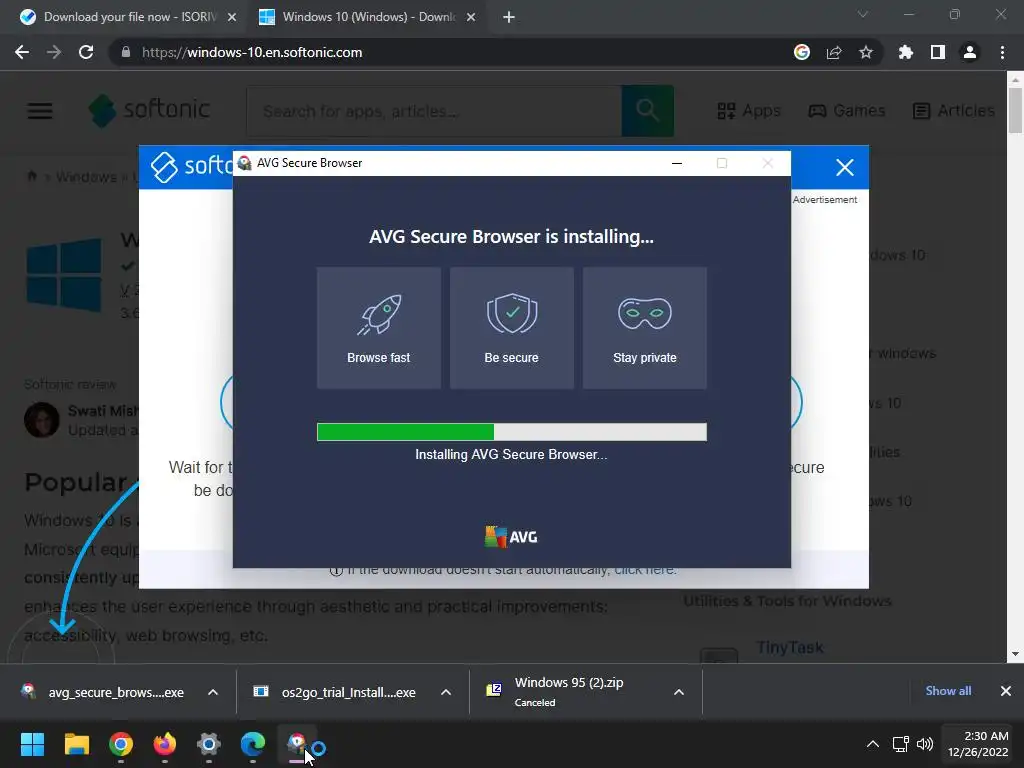Open Apps menu on Softonic

click(x=748, y=110)
